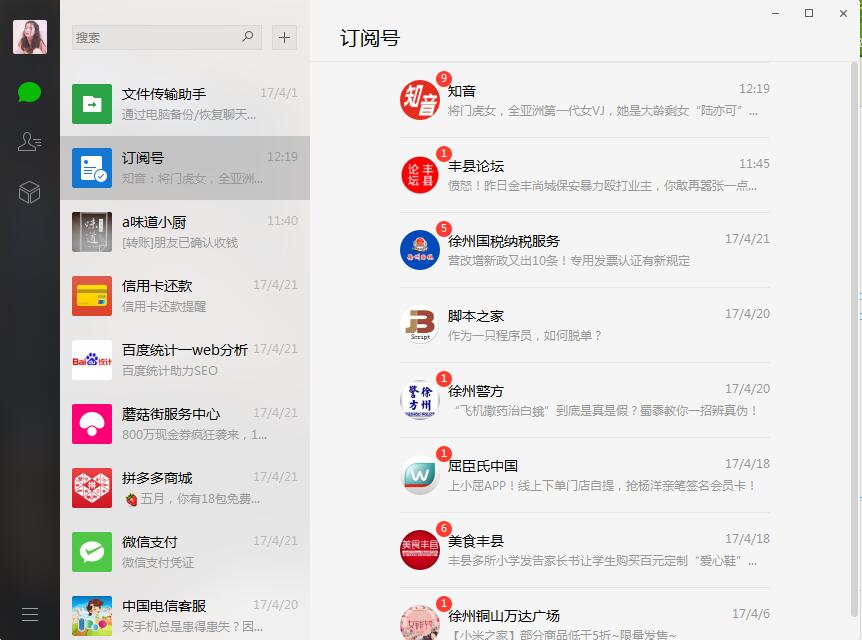This screenshot has width=862, height=640.
Task: Click the 徐州警方 logo icon
Action: [x=419, y=400]
